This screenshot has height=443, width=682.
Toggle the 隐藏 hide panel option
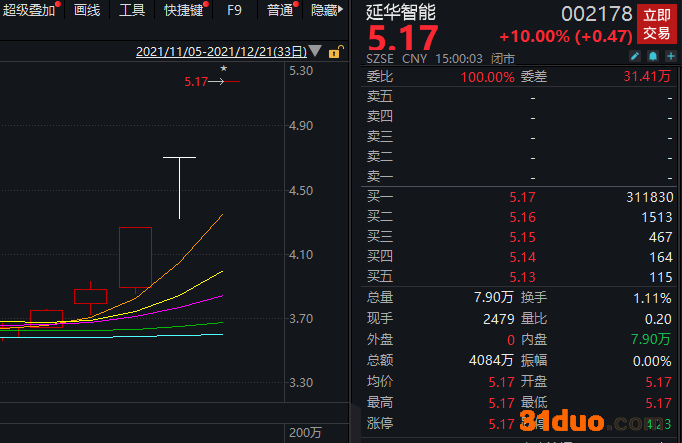point(324,10)
